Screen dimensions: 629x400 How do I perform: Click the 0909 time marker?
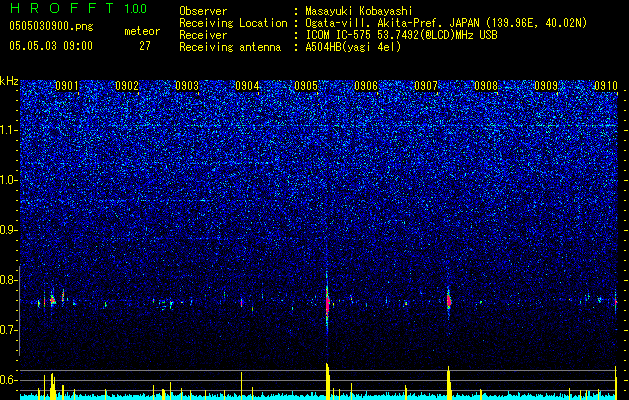546,86
